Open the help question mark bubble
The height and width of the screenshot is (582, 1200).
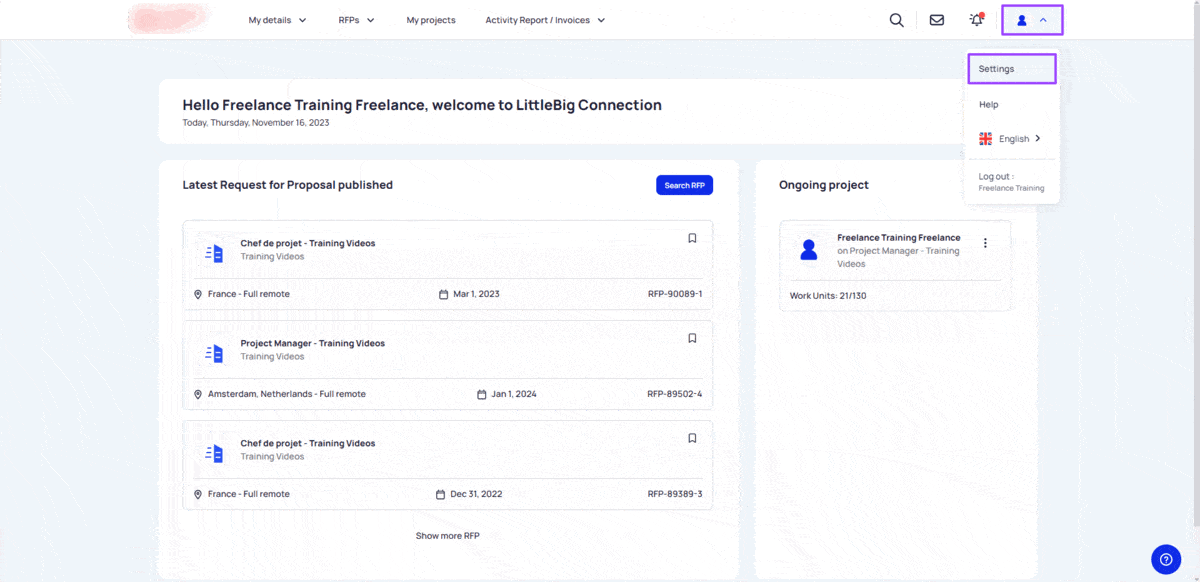tap(1166, 560)
